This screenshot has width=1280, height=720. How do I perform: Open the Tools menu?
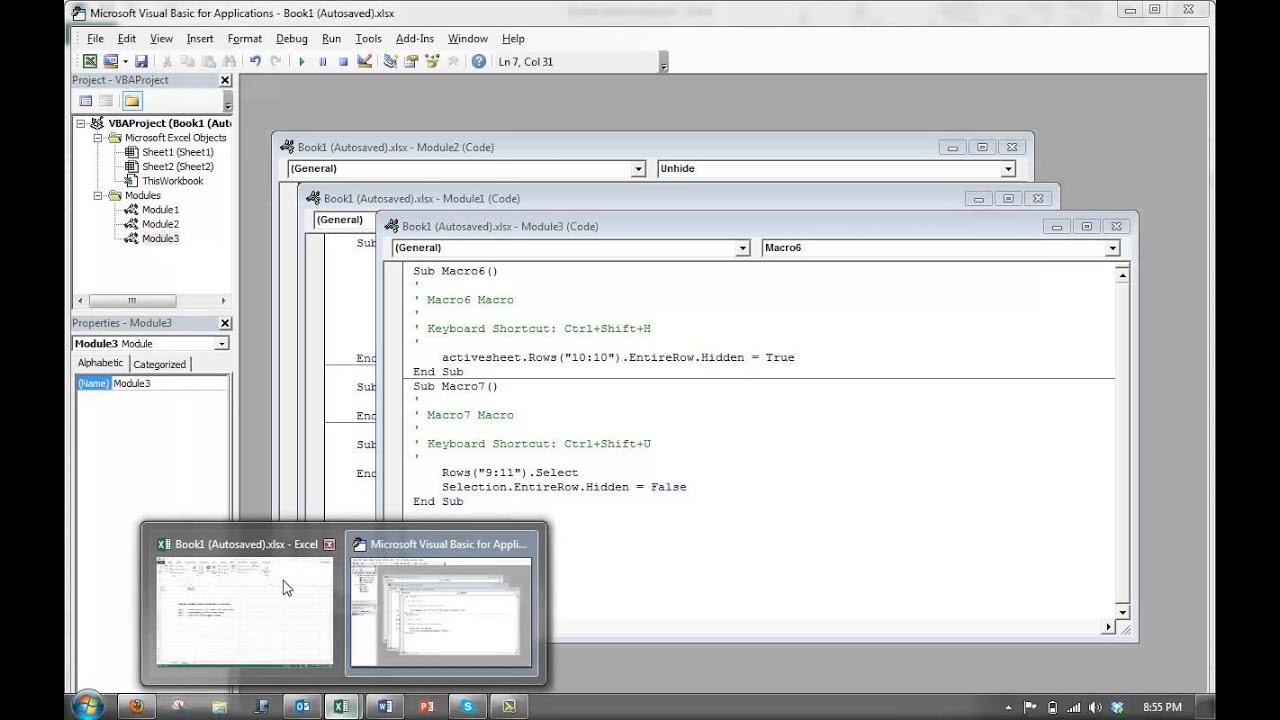[369, 39]
